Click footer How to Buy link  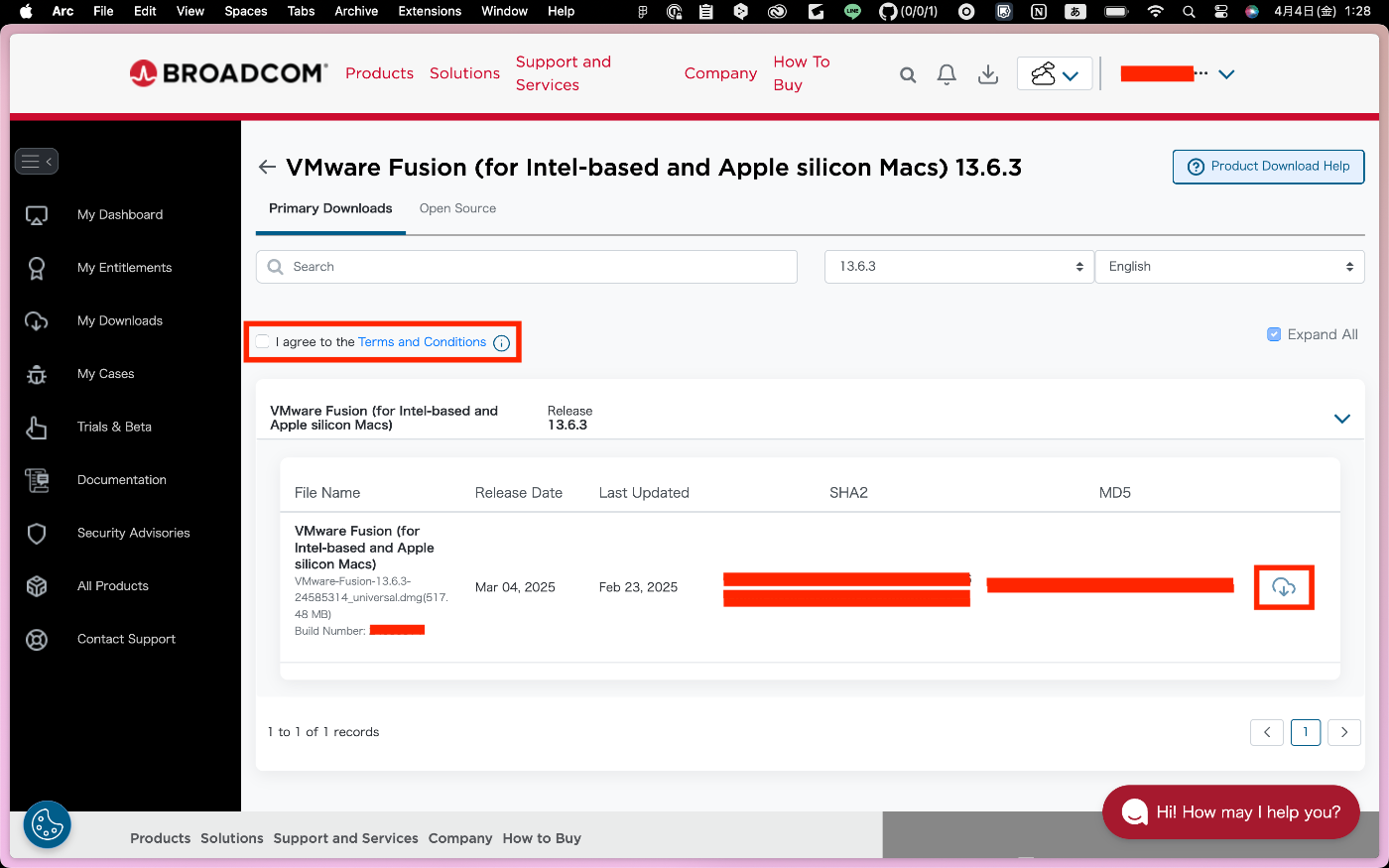point(542,838)
